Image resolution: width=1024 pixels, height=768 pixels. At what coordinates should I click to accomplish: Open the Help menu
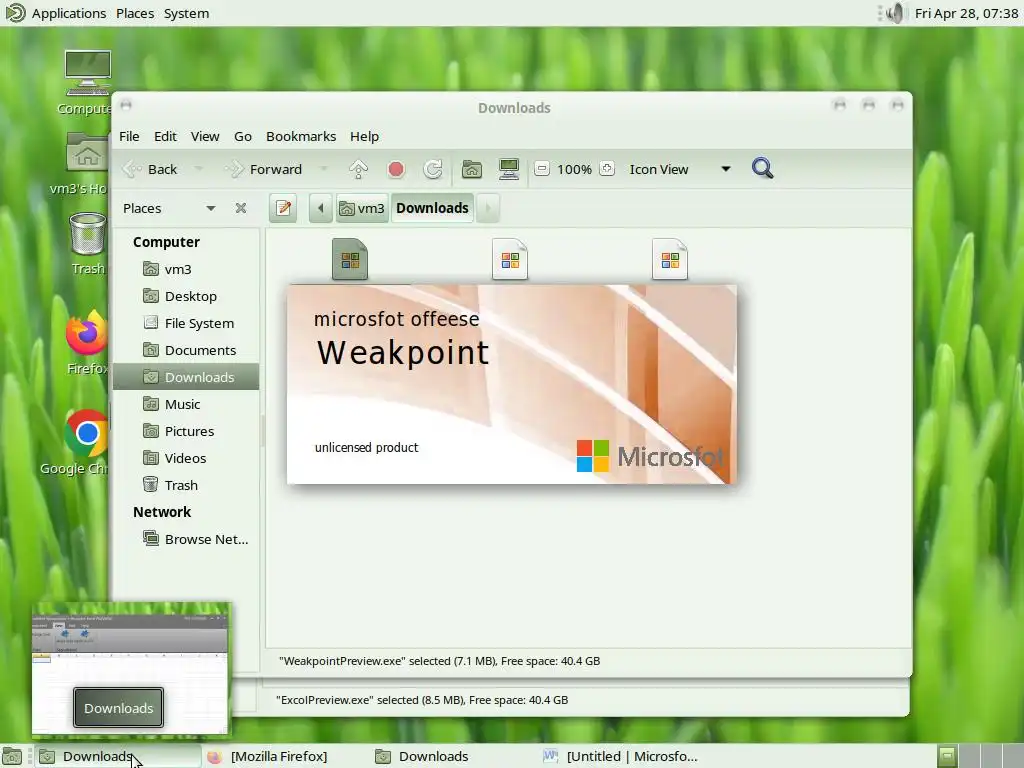pyautogui.click(x=364, y=136)
